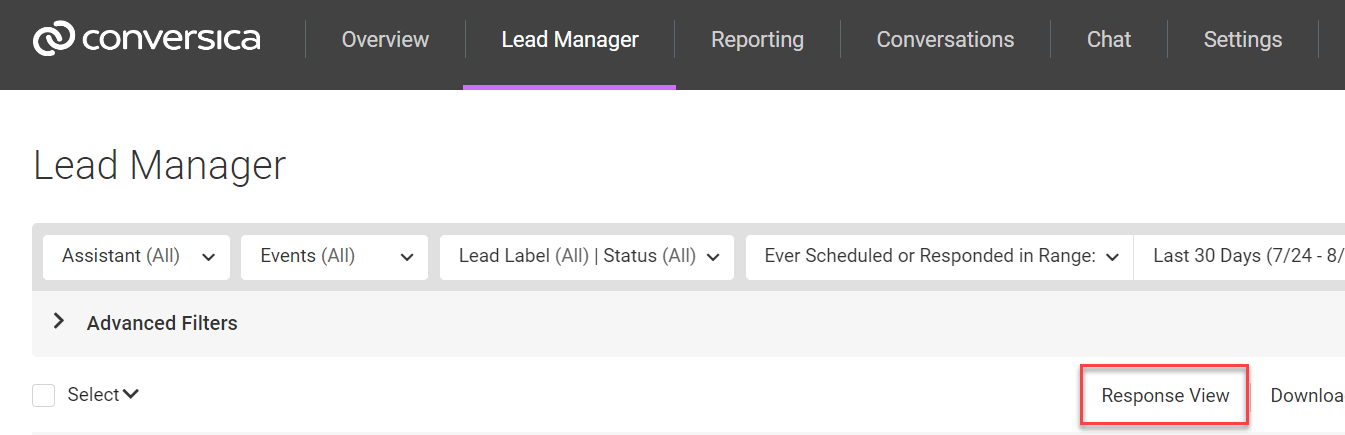Tick the Select all checkbox
Viewport: 1345px width, 435px height.
tap(43, 396)
